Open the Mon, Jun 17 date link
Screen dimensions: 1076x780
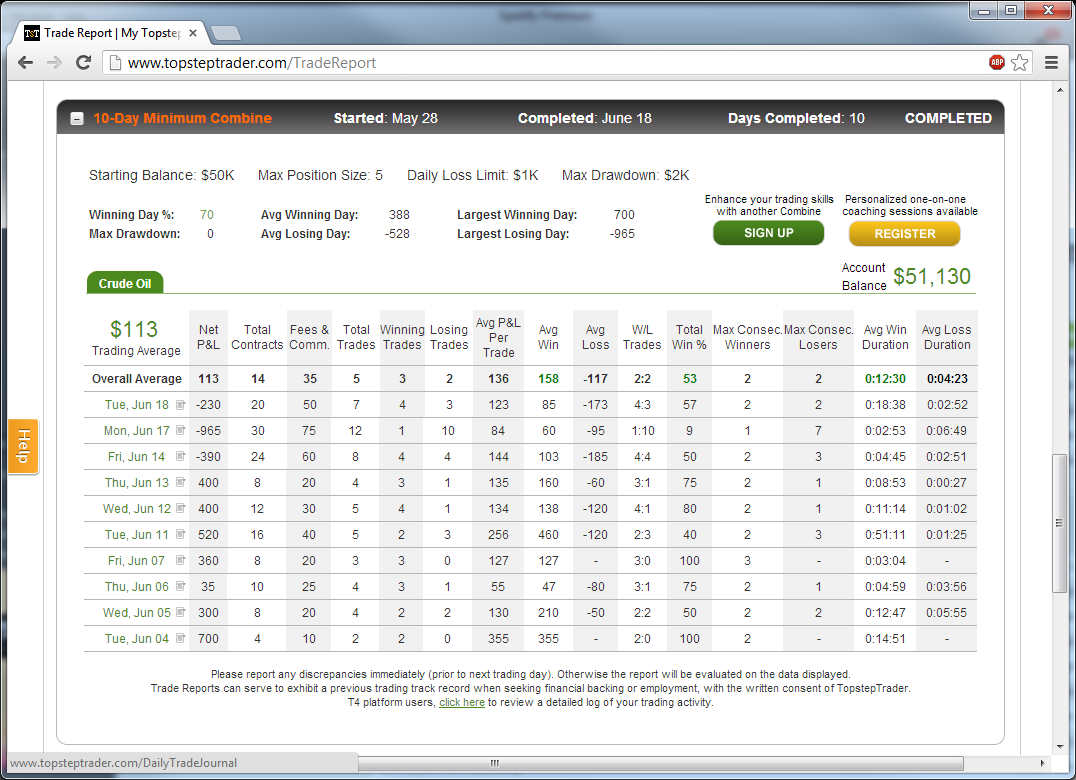click(137, 431)
